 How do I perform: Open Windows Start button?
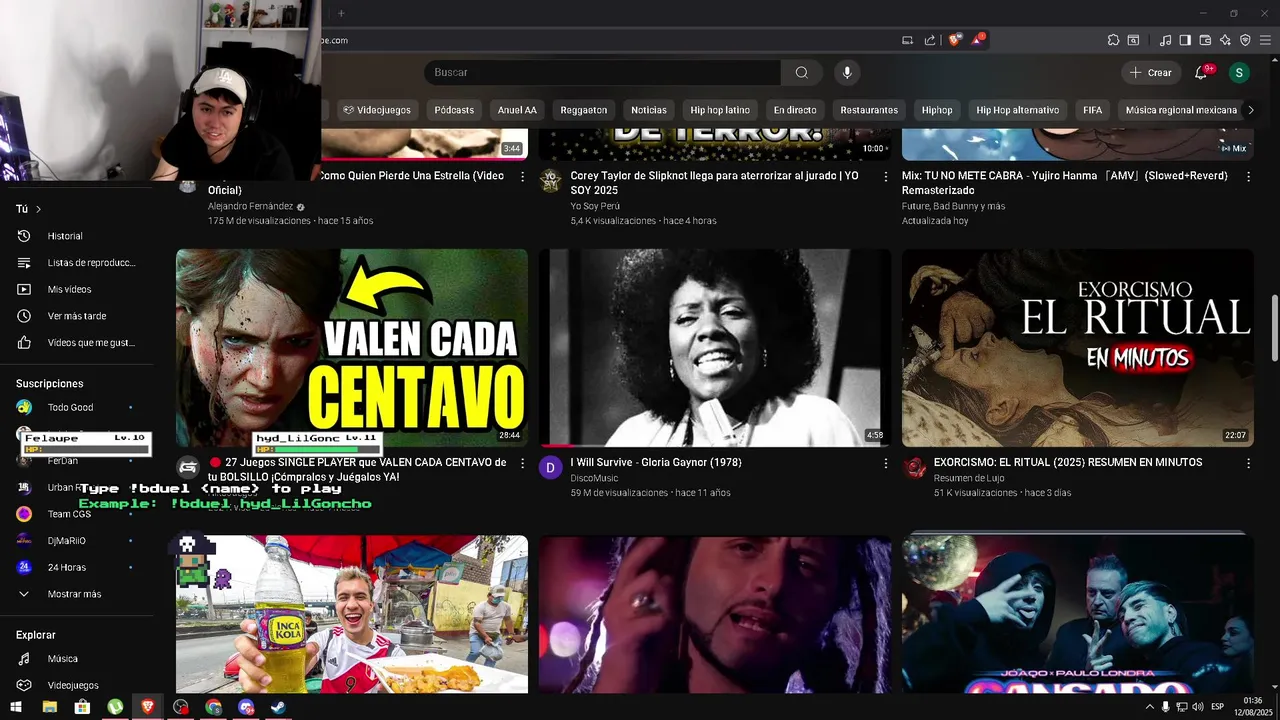pyautogui.click(x=15, y=707)
